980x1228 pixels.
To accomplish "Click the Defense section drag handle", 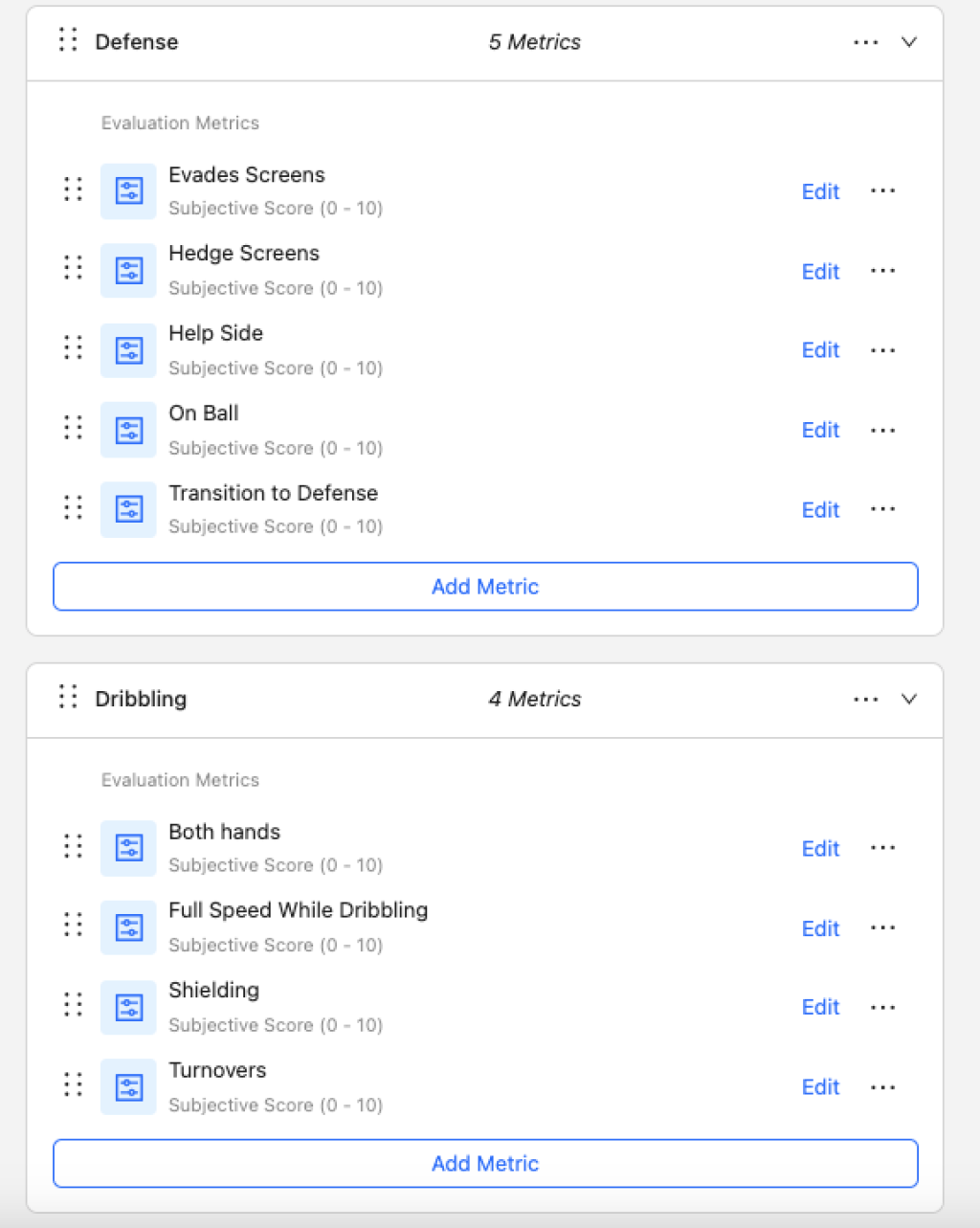I will [x=67, y=40].
